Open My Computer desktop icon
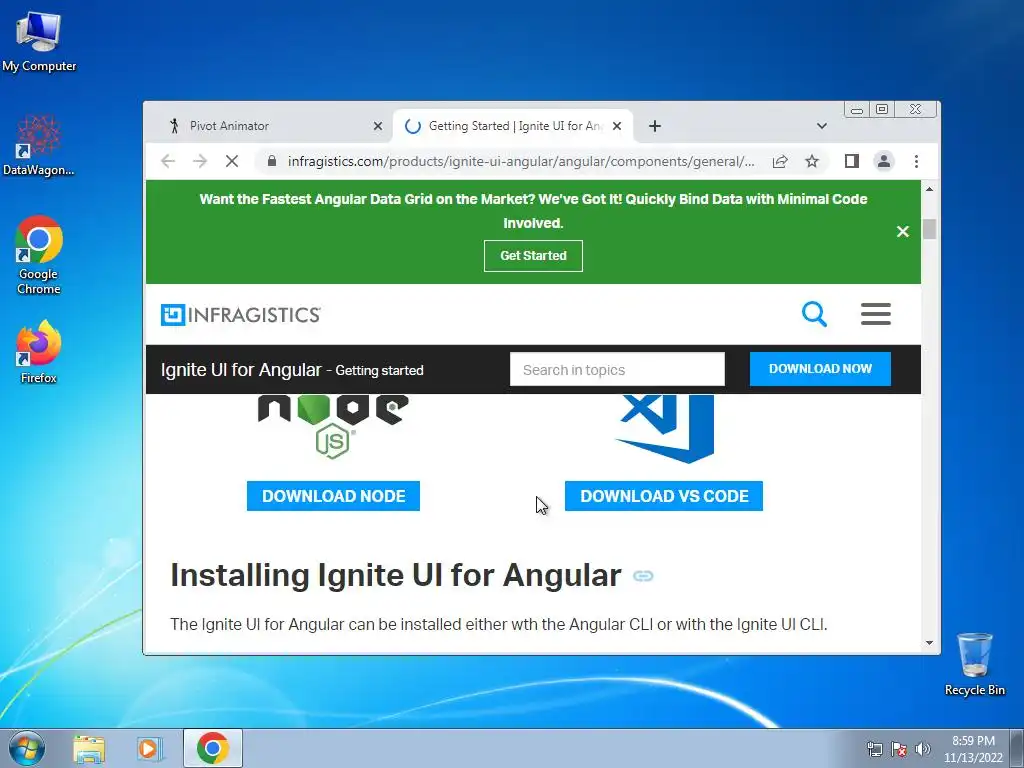 (x=39, y=41)
